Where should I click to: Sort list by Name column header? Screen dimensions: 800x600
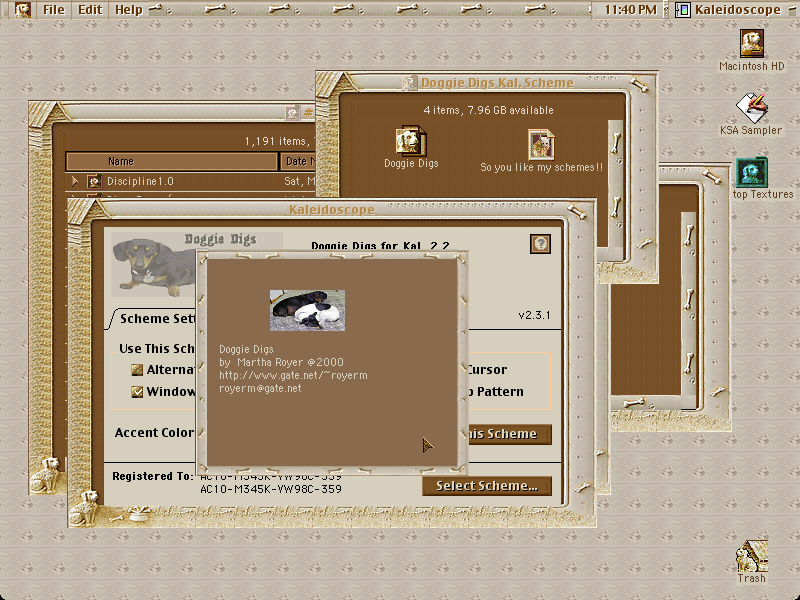point(171,161)
